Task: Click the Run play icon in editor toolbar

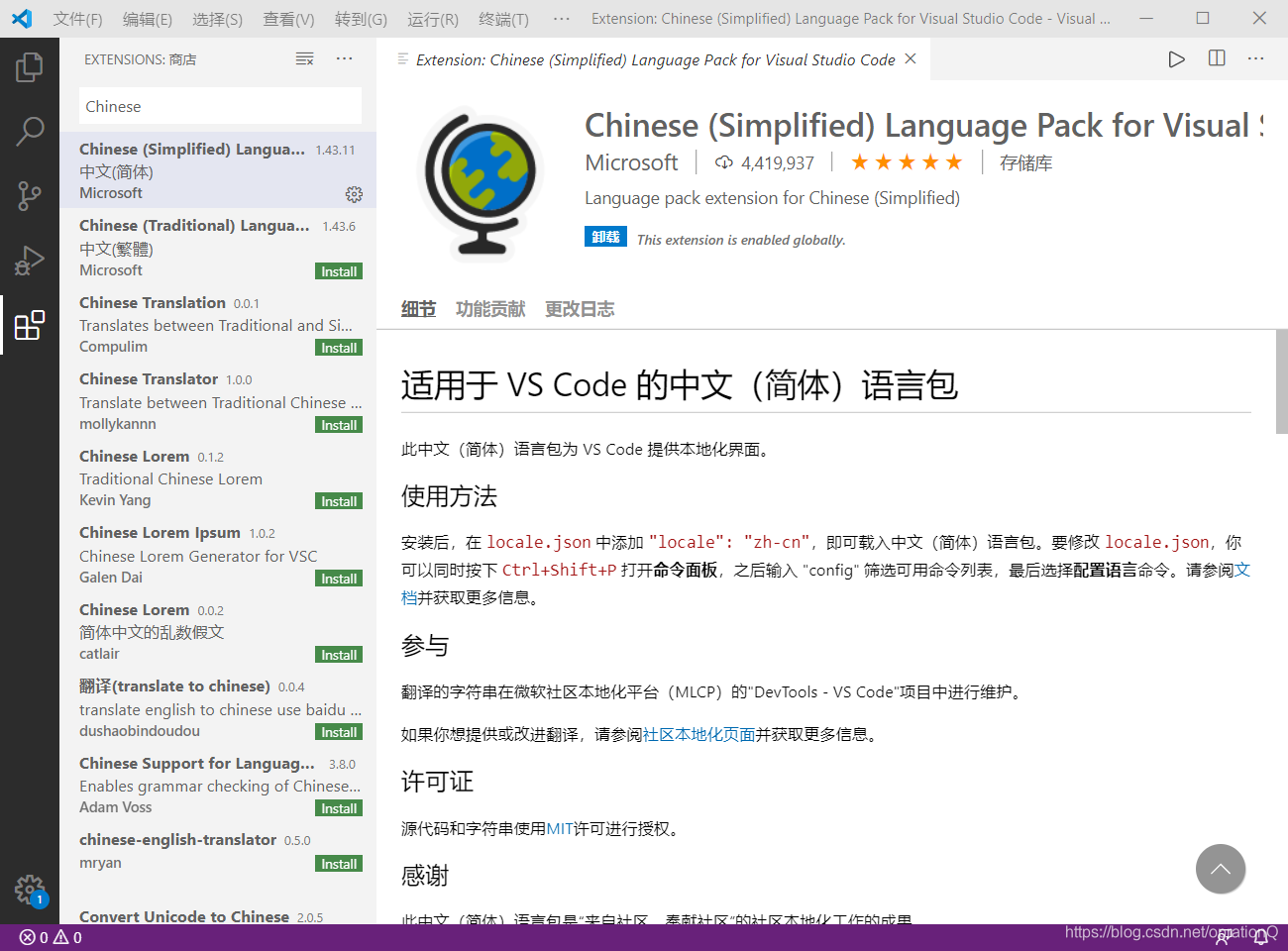Action: pos(1176,59)
